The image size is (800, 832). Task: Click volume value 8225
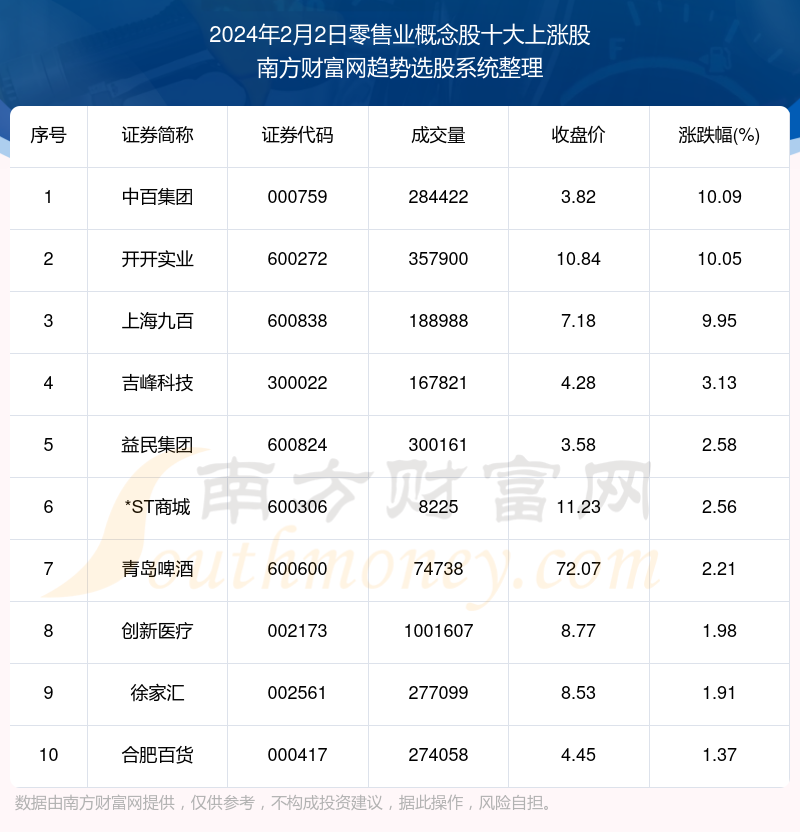point(438,507)
